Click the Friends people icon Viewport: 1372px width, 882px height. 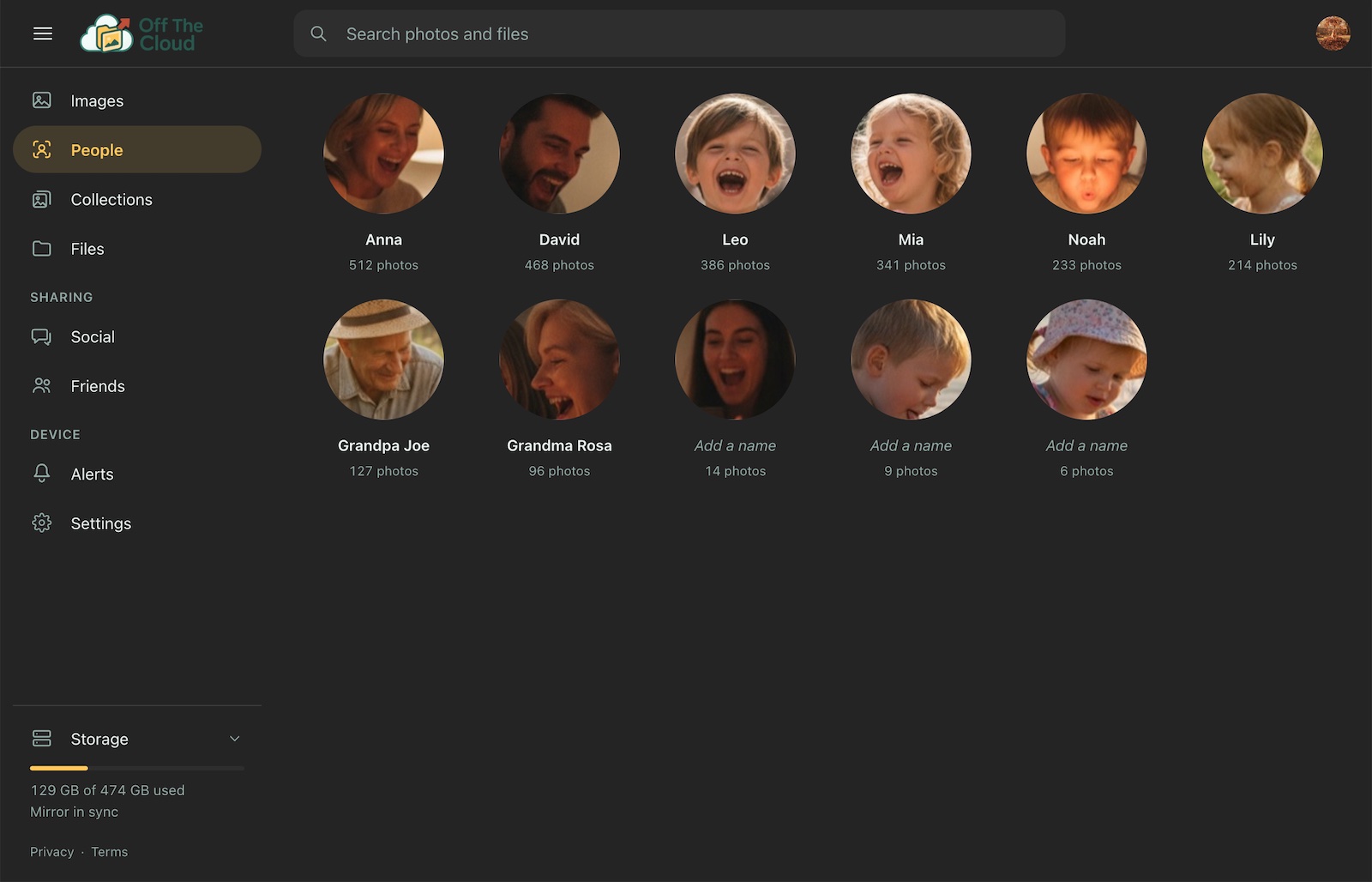coord(42,386)
